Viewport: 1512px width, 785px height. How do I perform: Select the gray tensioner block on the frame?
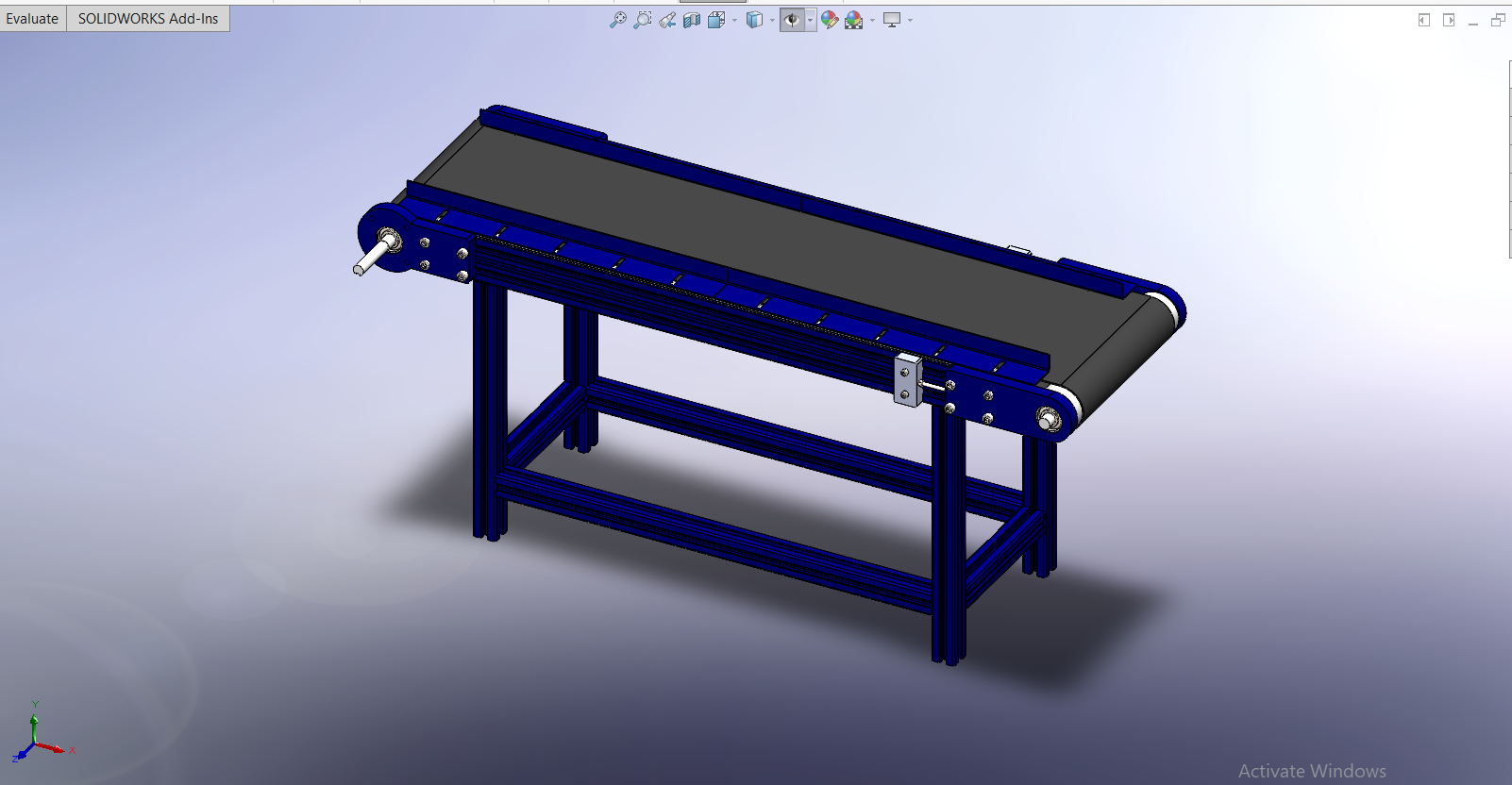point(907,379)
